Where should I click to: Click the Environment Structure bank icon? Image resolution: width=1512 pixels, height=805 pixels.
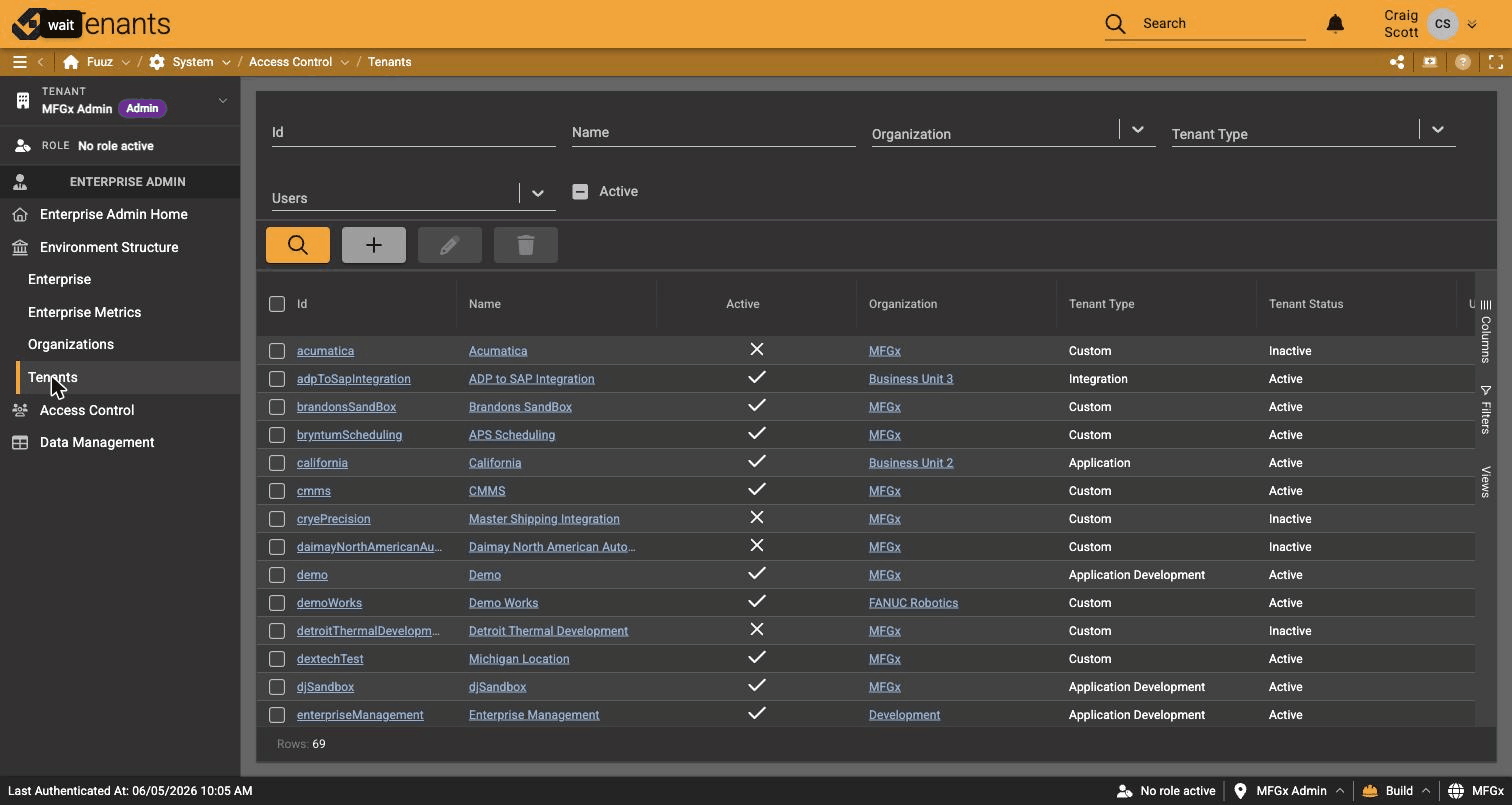tap(20, 247)
